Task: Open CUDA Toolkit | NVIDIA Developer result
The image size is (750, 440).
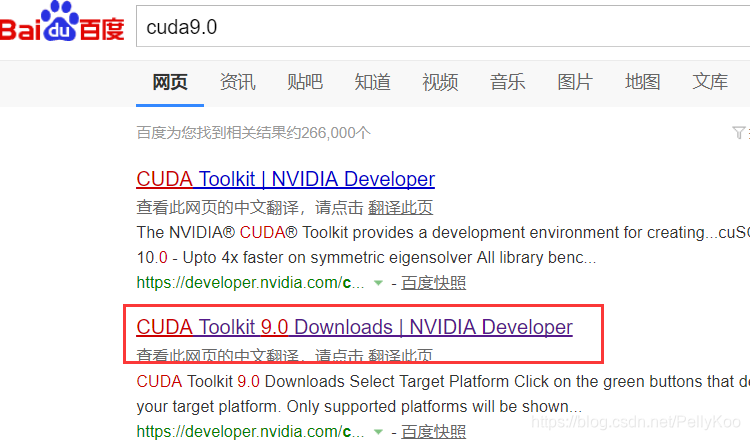Action: pyautogui.click(x=286, y=179)
